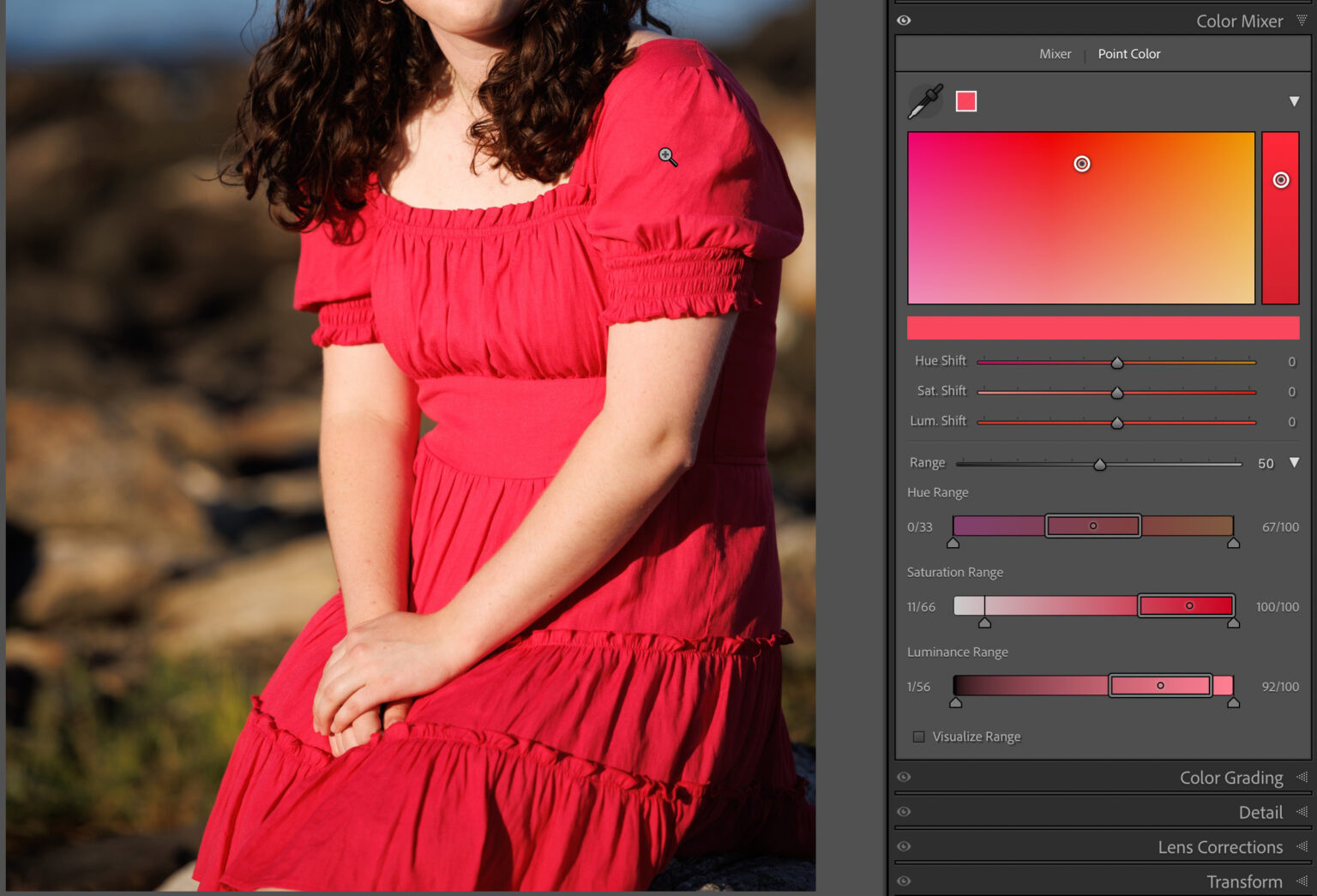1317x896 pixels.
Task: Open the Lens Corrections panel
Action: (1221, 846)
